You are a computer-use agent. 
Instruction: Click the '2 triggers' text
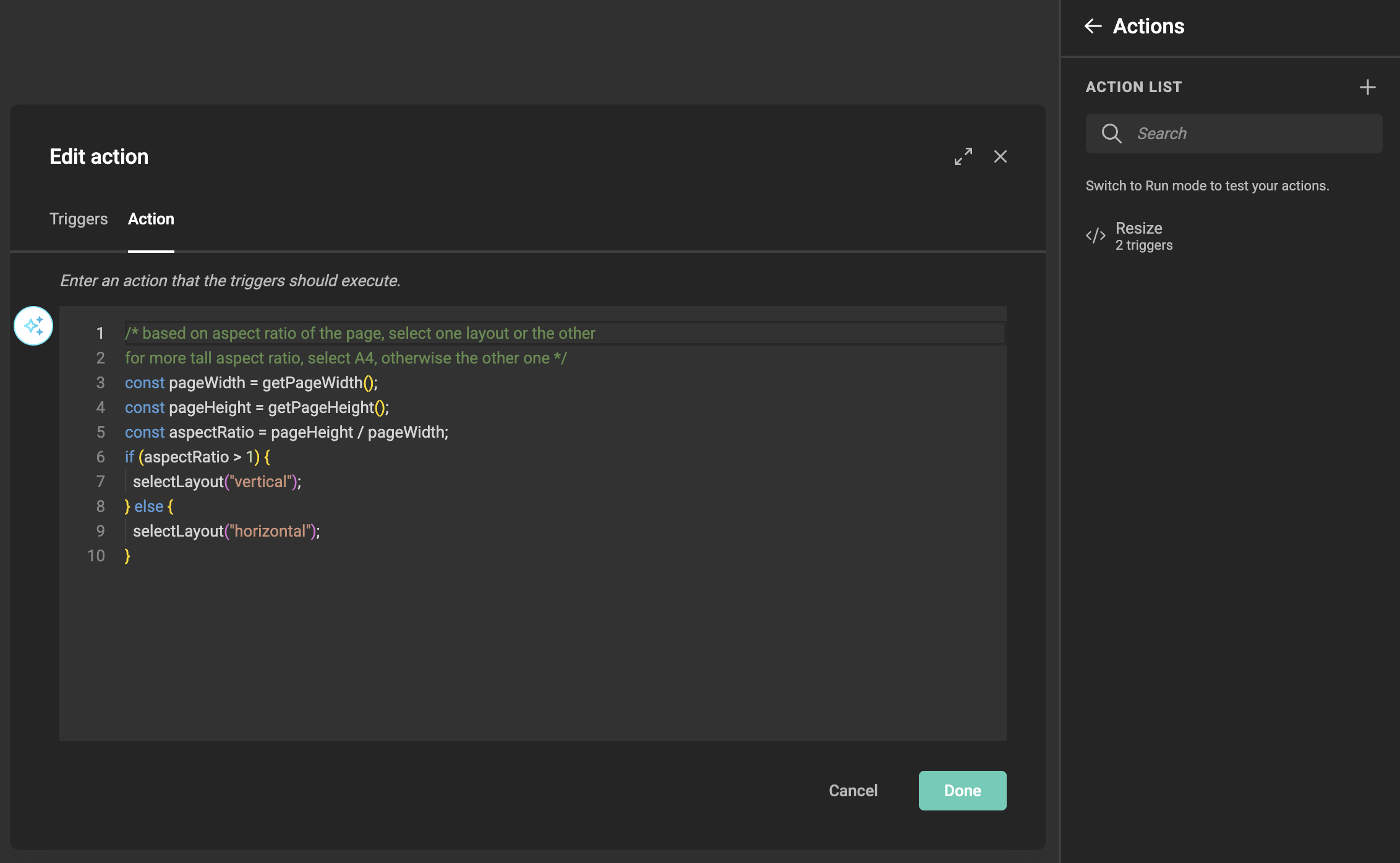point(1143,245)
